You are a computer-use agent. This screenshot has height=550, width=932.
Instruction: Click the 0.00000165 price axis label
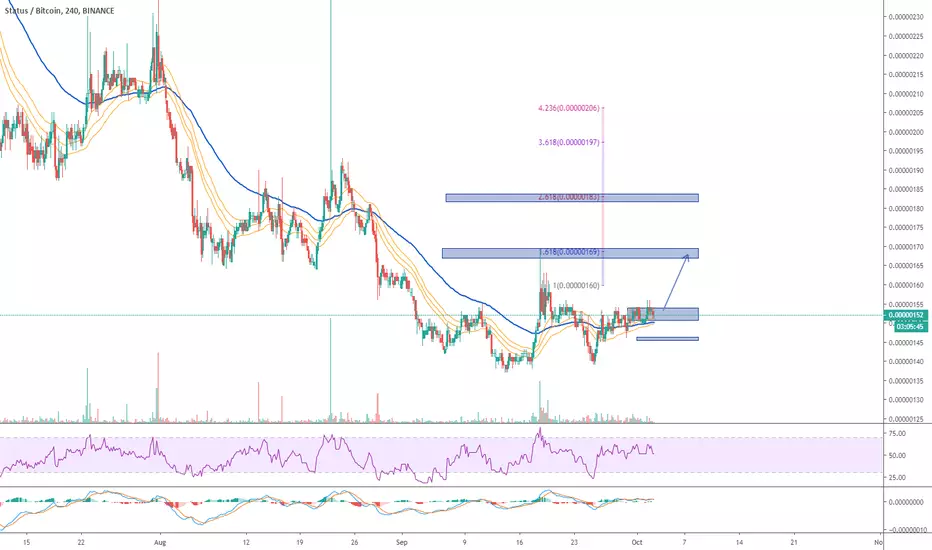pos(906,266)
